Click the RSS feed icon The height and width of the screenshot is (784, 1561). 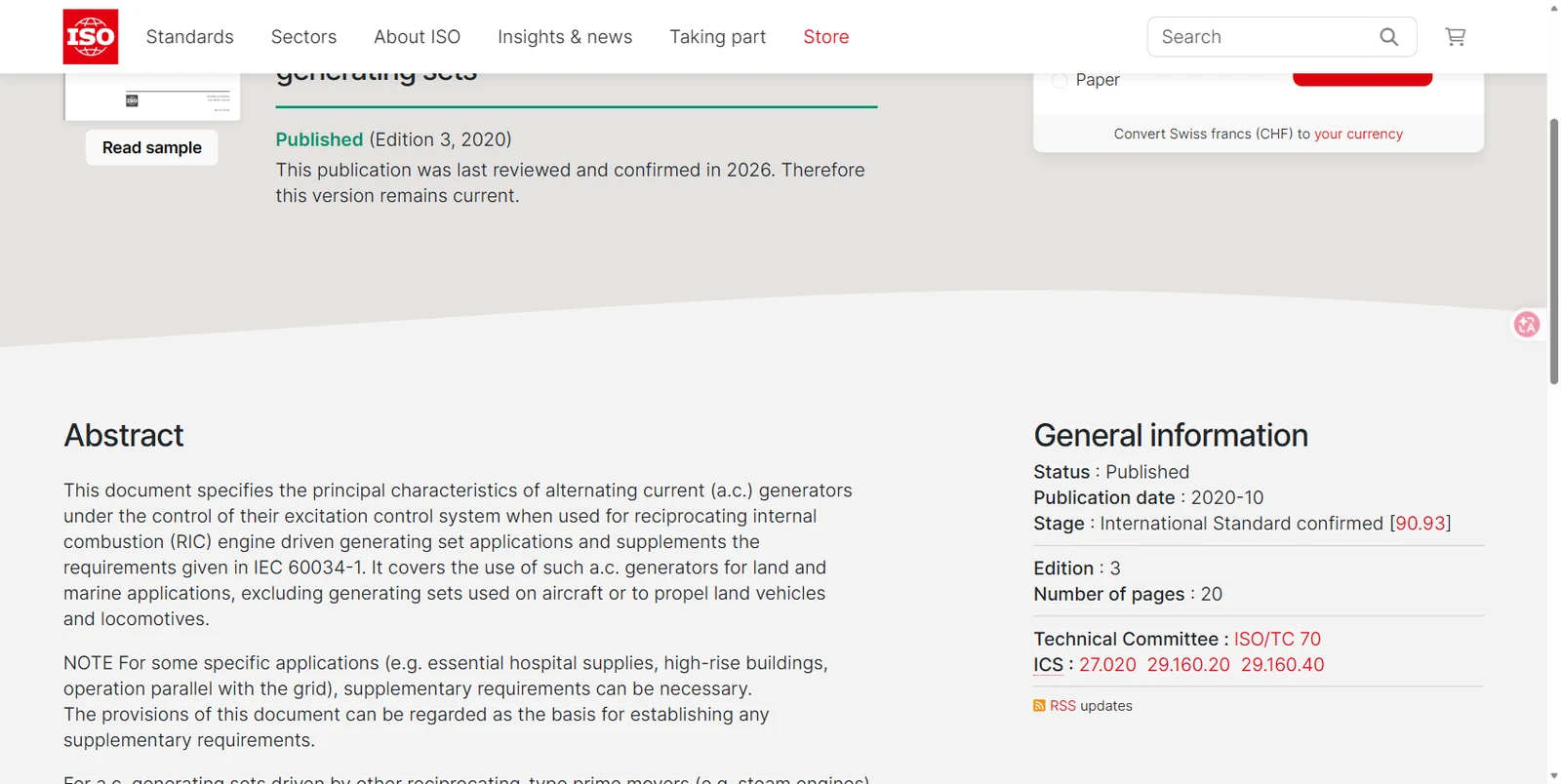[x=1039, y=706]
